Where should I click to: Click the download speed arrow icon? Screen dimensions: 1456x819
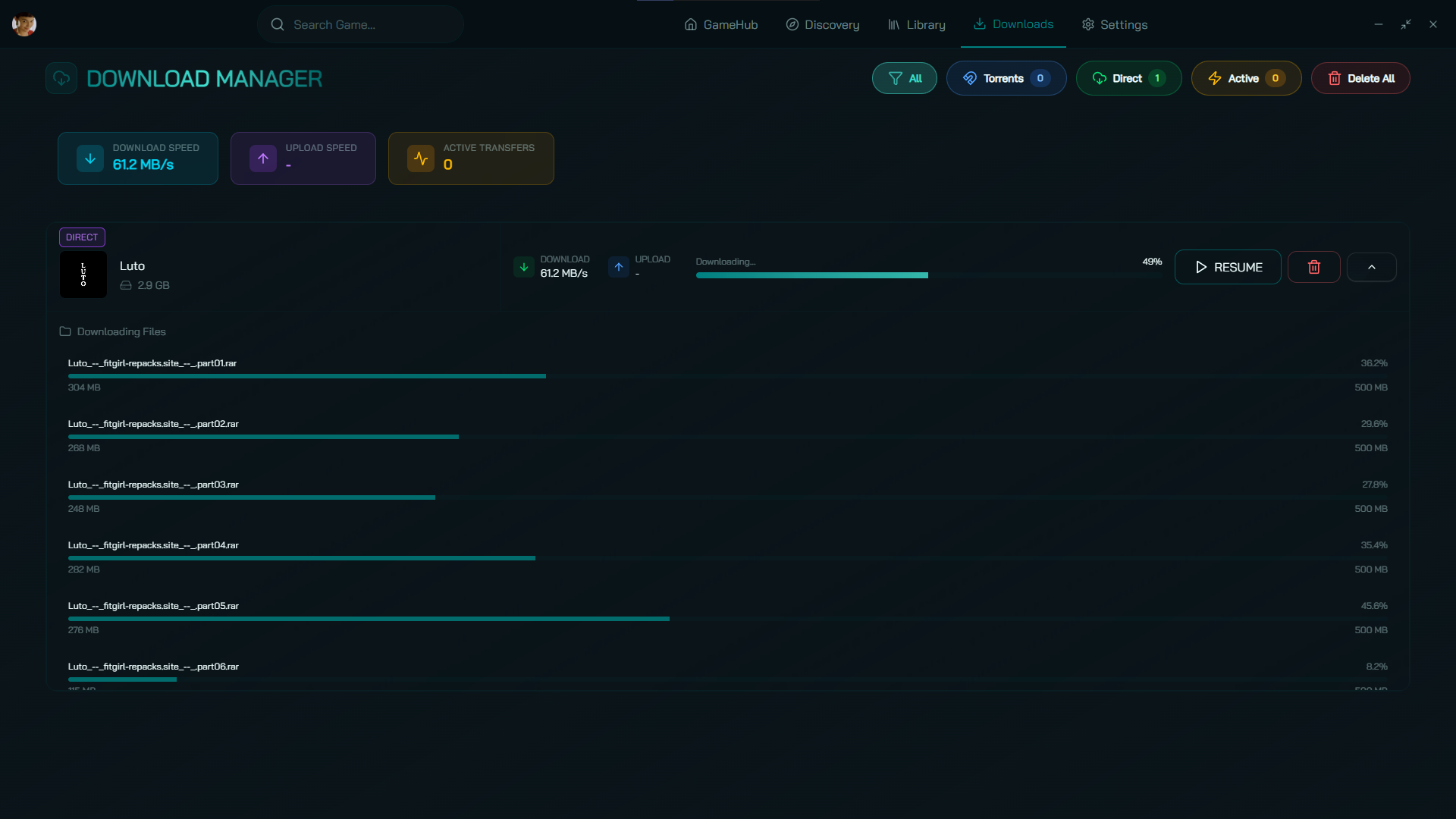click(x=90, y=158)
